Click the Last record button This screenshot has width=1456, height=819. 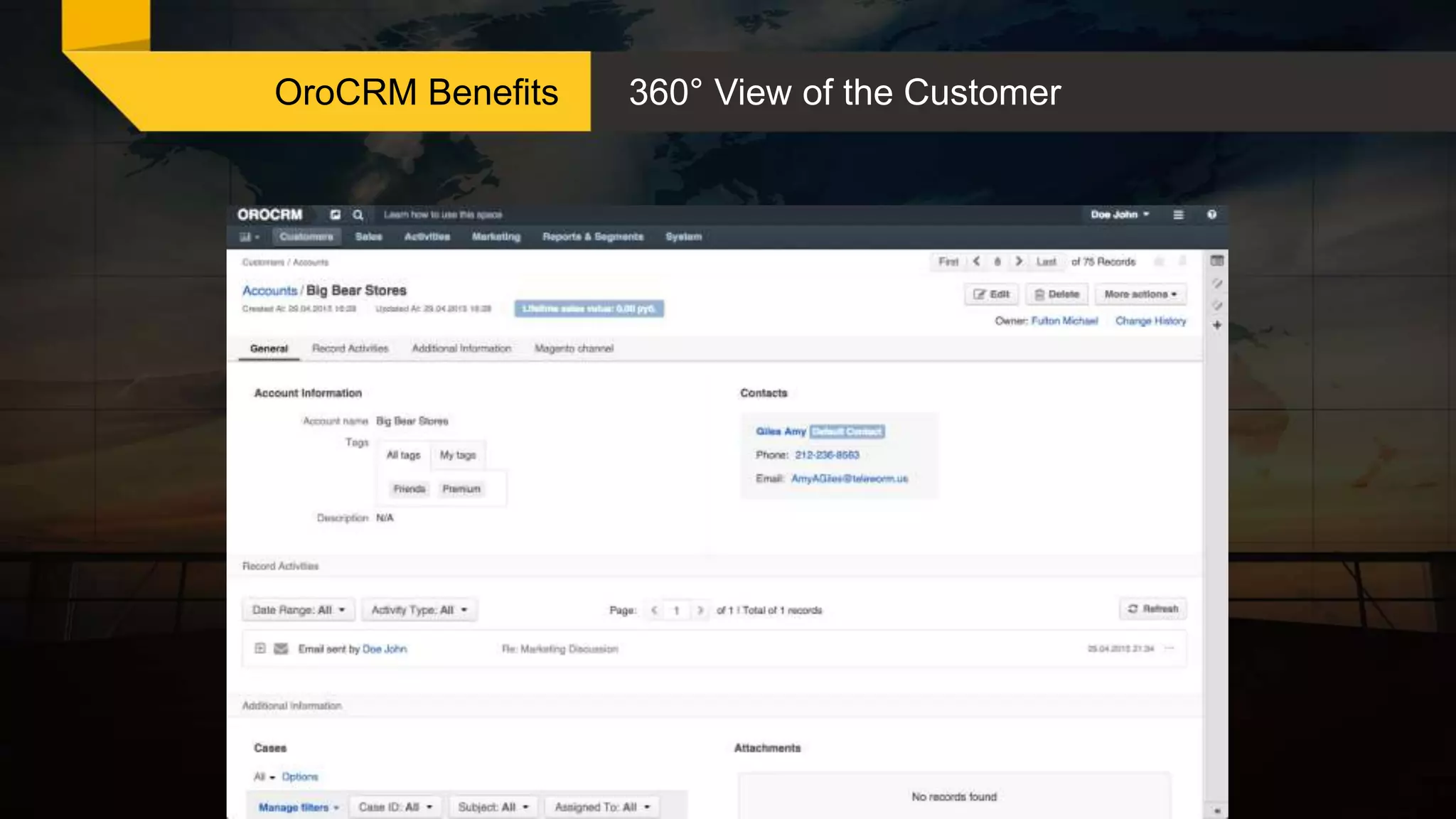(1046, 262)
